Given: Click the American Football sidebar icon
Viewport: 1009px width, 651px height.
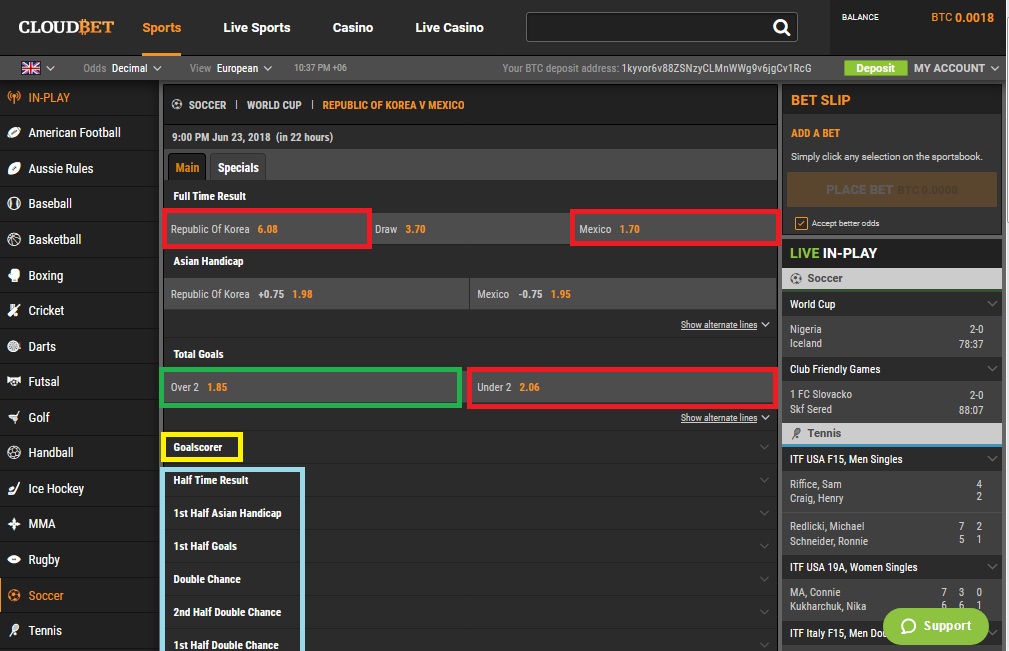Looking at the screenshot, I should click(x=14, y=133).
